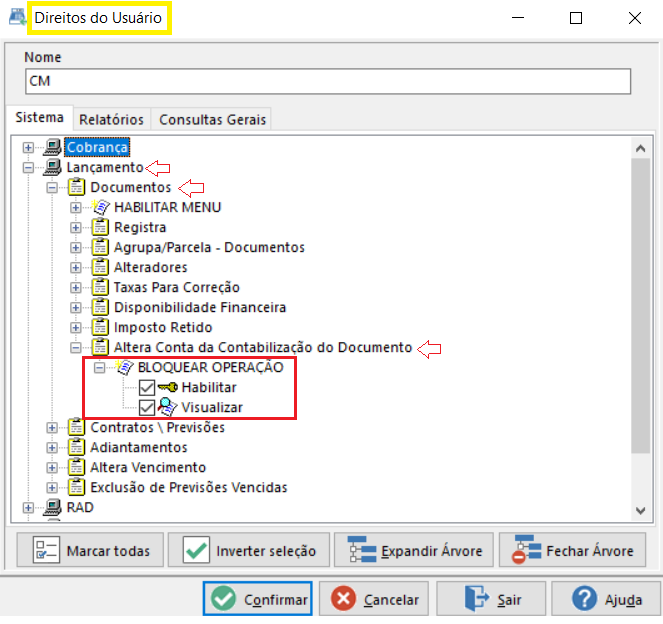
Task: Select the Alteradores tree label
Action: click(151, 267)
